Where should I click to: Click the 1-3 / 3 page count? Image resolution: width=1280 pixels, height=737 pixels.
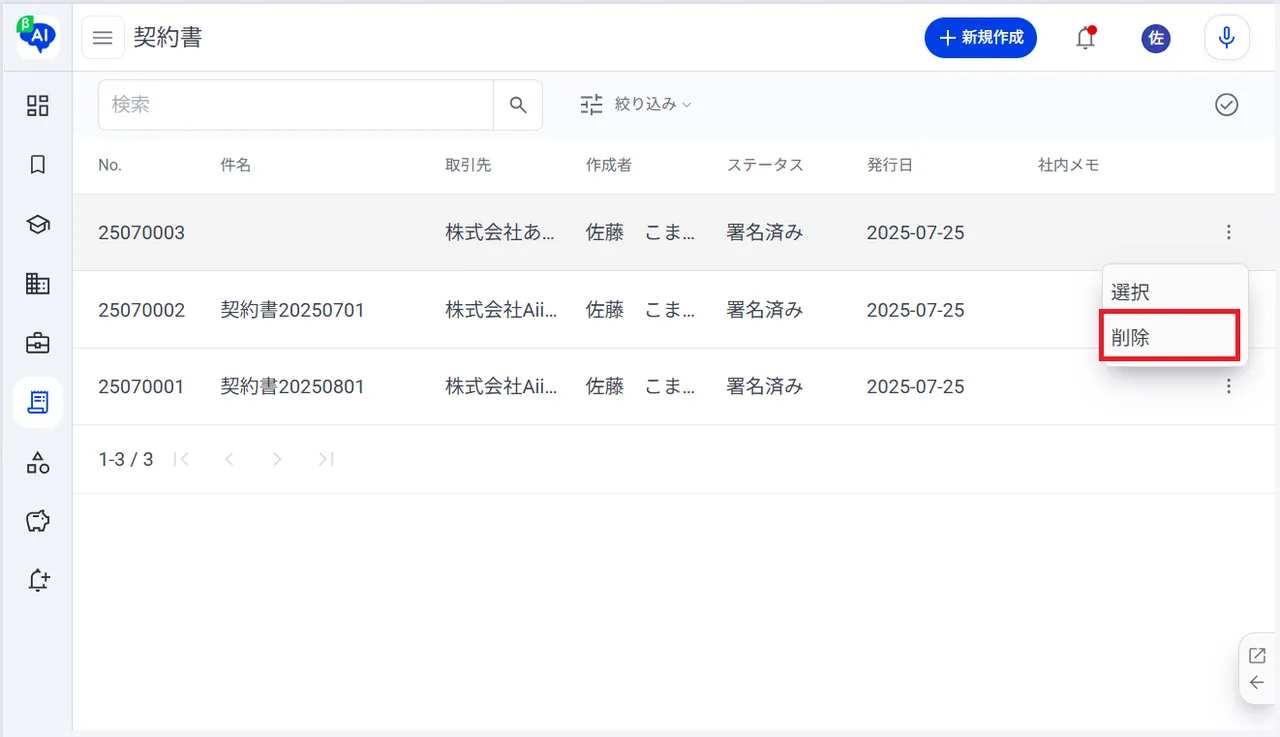point(126,459)
